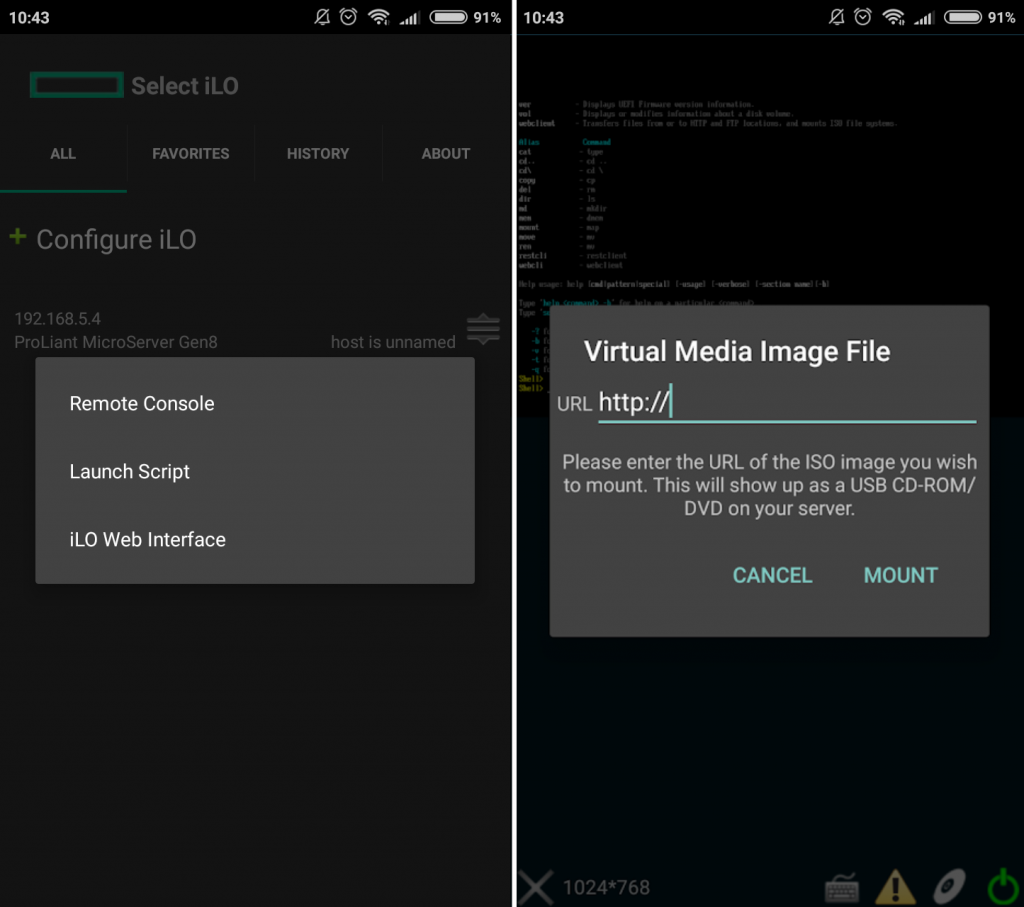
Task: Tap the 1024*768 resolution text
Action: (606, 887)
